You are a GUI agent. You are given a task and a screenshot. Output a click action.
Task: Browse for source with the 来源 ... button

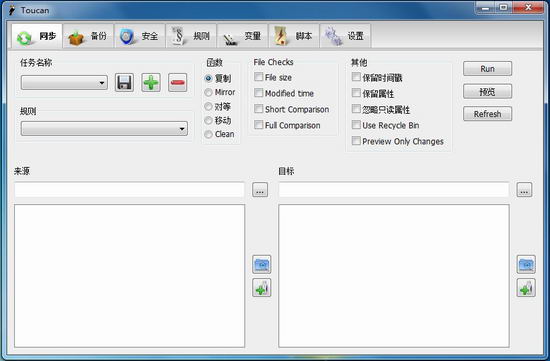260,190
